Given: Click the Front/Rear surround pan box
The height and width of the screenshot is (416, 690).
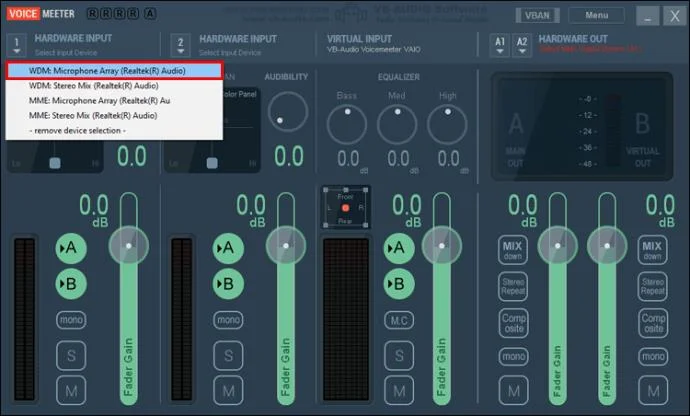Looking at the screenshot, I should point(345,207).
